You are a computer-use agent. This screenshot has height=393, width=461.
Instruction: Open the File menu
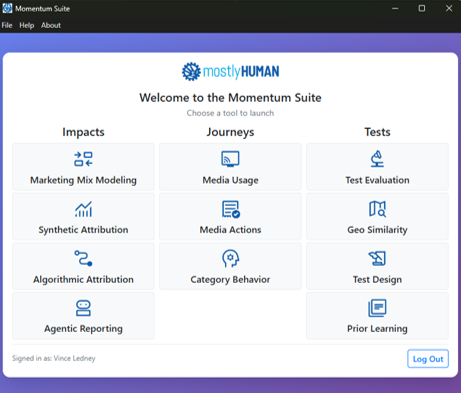click(x=7, y=25)
